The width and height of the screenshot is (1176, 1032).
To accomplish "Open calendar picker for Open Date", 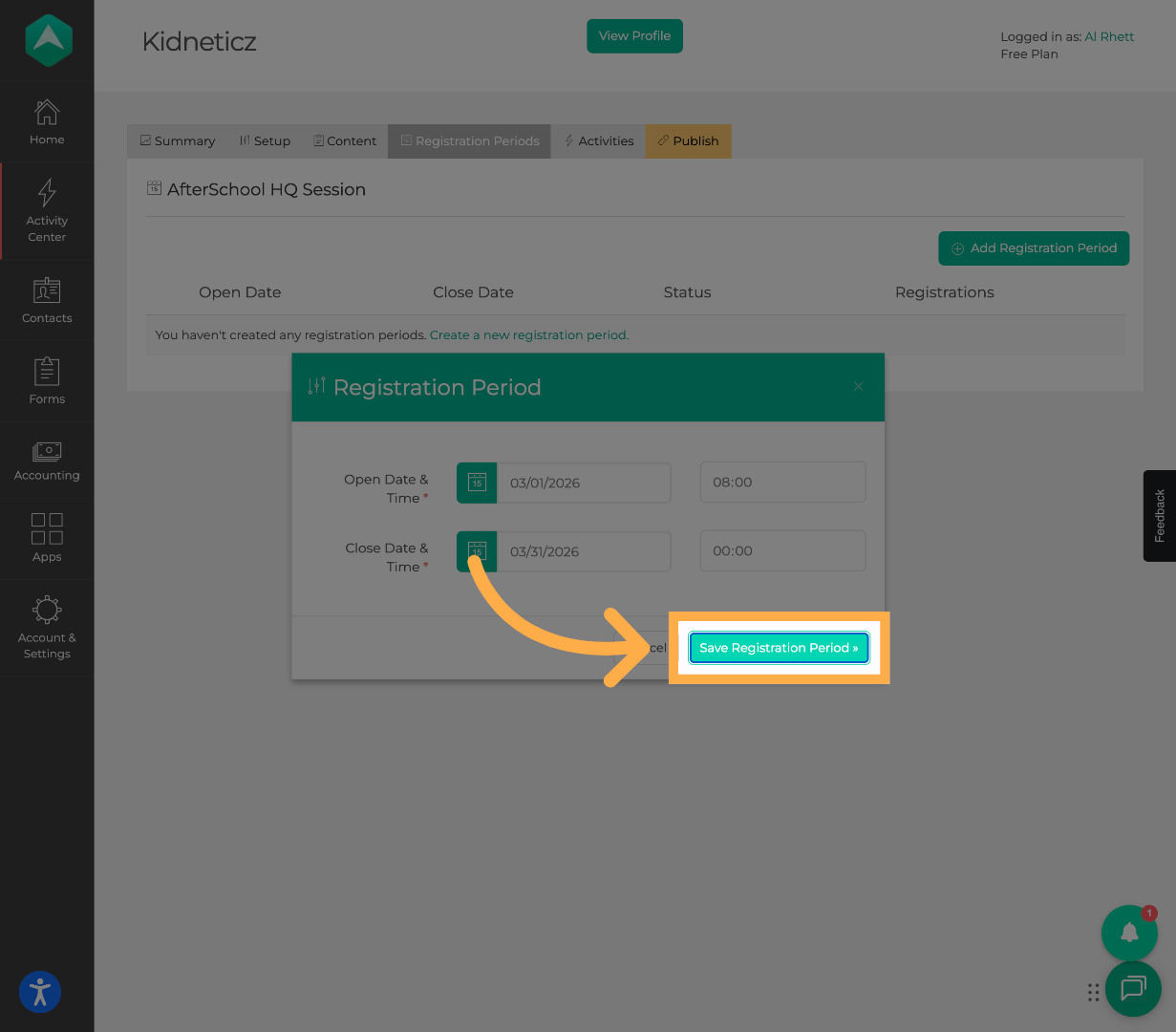I will tap(477, 483).
